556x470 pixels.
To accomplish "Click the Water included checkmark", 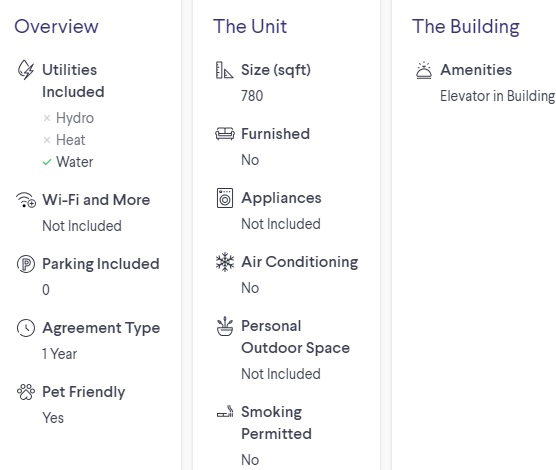I will pyautogui.click(x=47, y=162).
